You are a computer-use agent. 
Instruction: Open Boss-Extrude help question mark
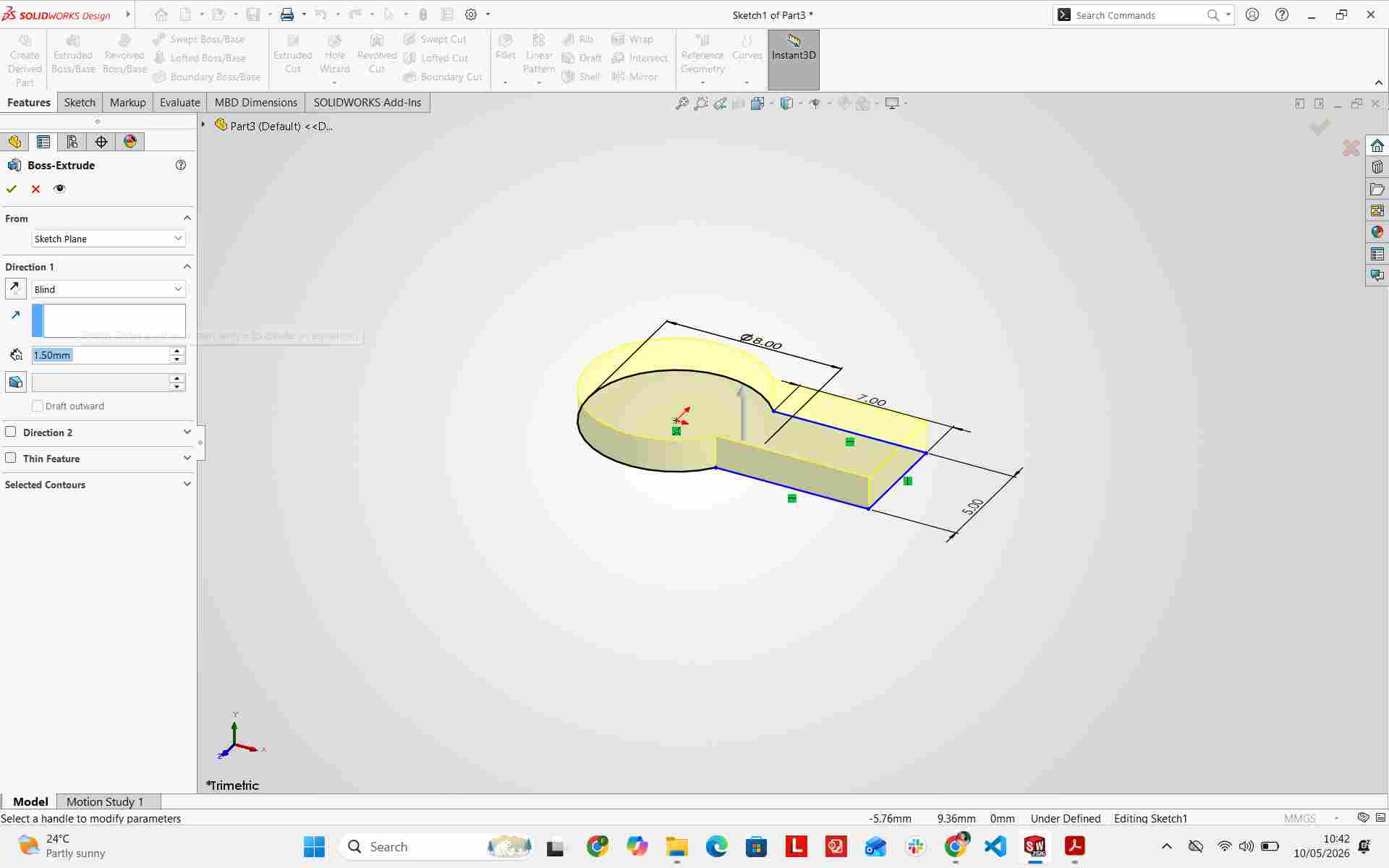tap(181, 165)
